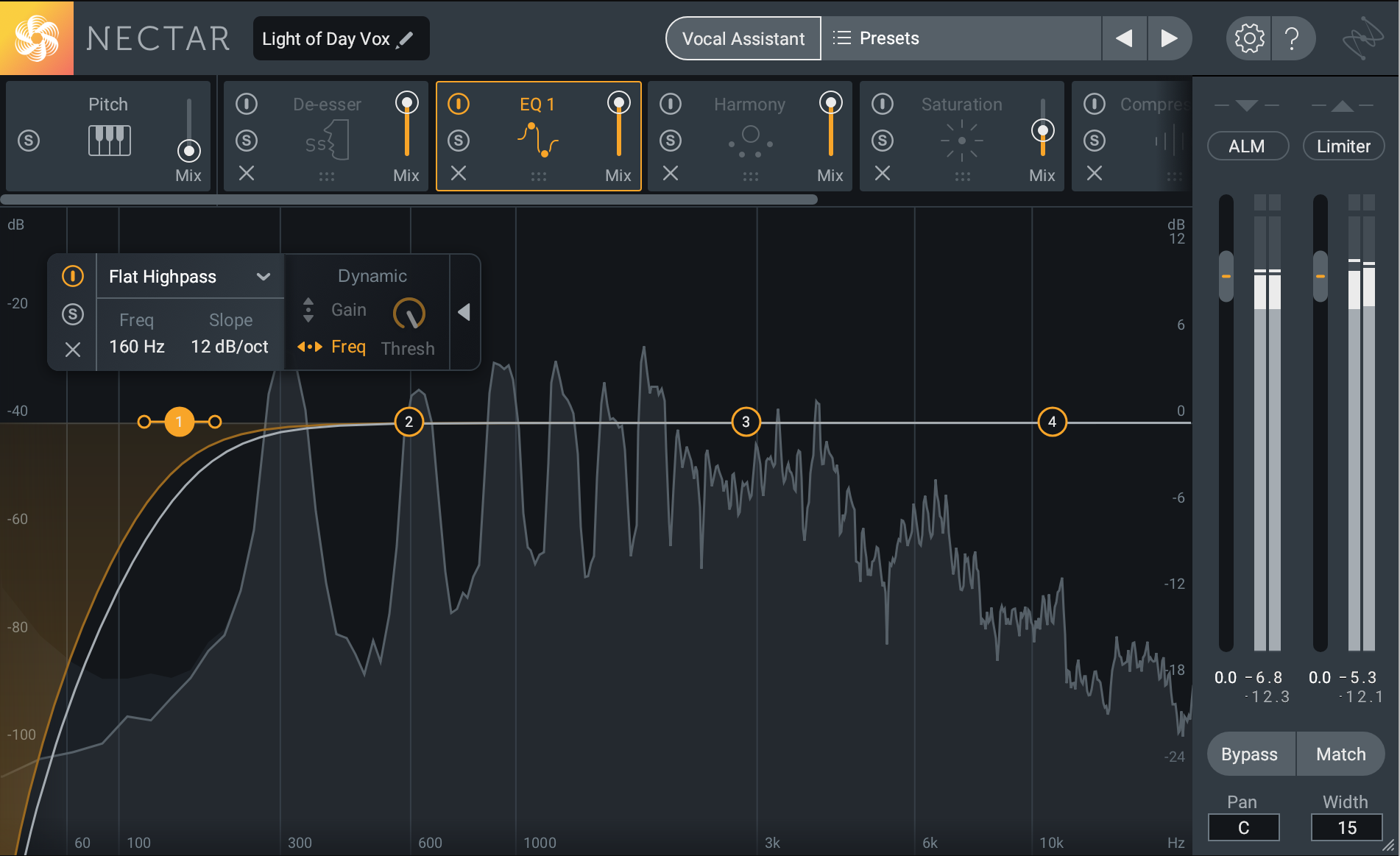Screen dimensions: 1400x856
Task: Grab the EQ 1 module drag handle dots
Action: [539, 177]
